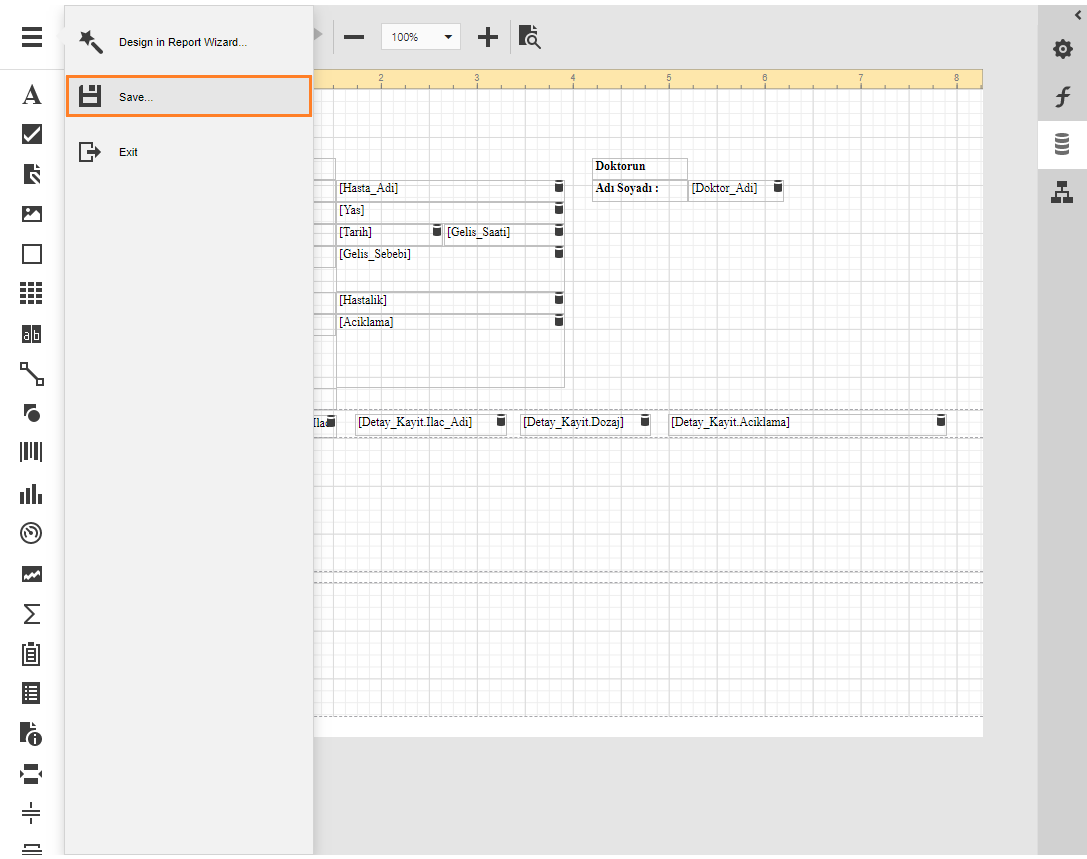Screen dimensions: 1087x859
Task: Select the Chart control tool
Action: [32, 493]
